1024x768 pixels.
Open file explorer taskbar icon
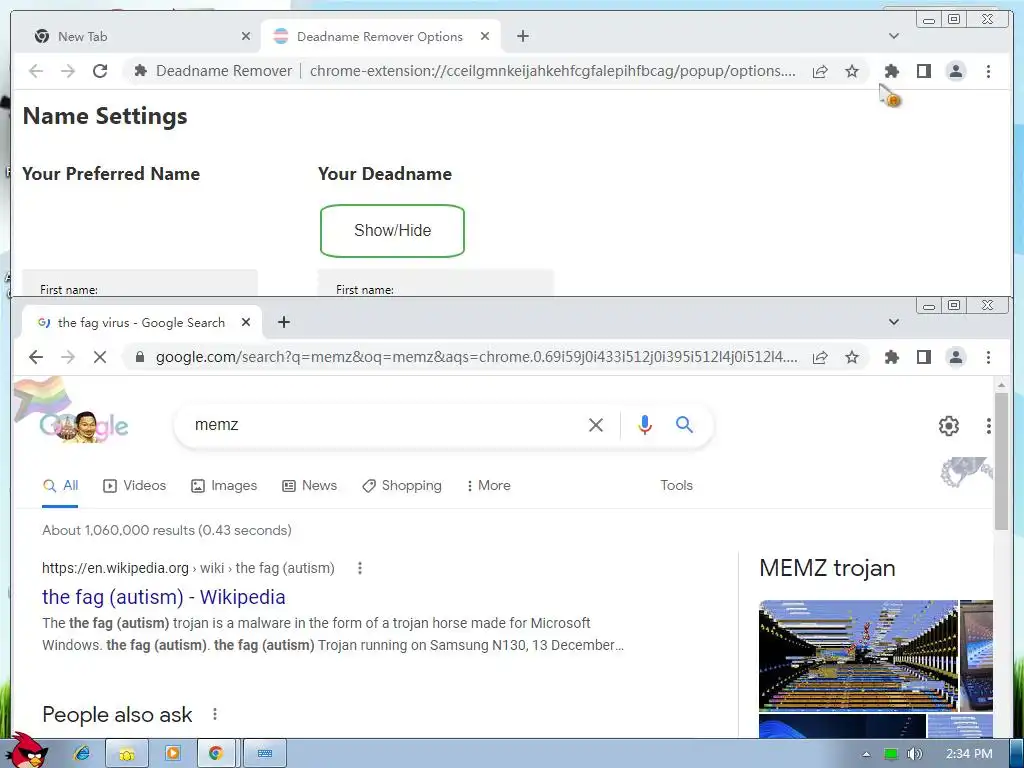[127, 753]
